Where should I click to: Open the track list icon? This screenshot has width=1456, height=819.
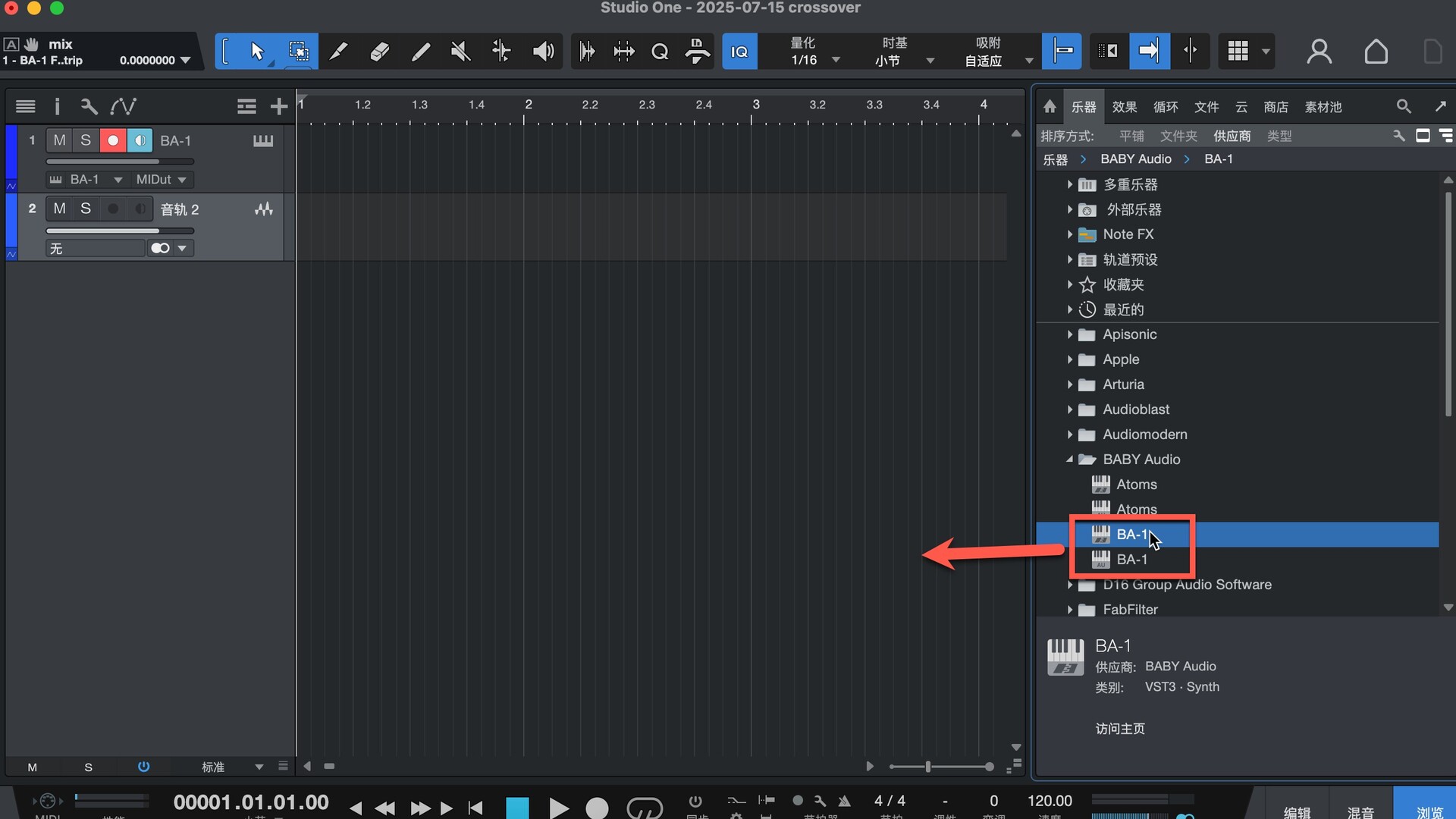coord(26,107)
